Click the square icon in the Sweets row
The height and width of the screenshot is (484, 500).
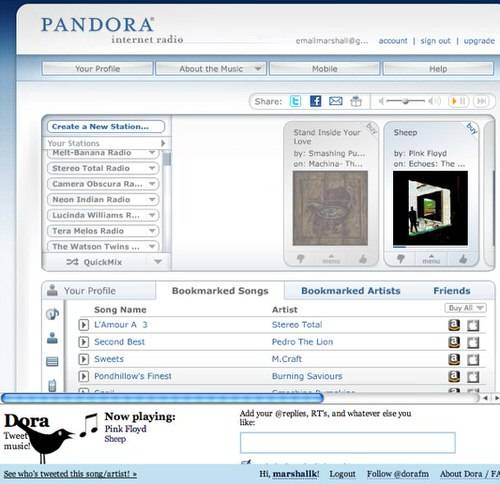click(x=473, y=360)
